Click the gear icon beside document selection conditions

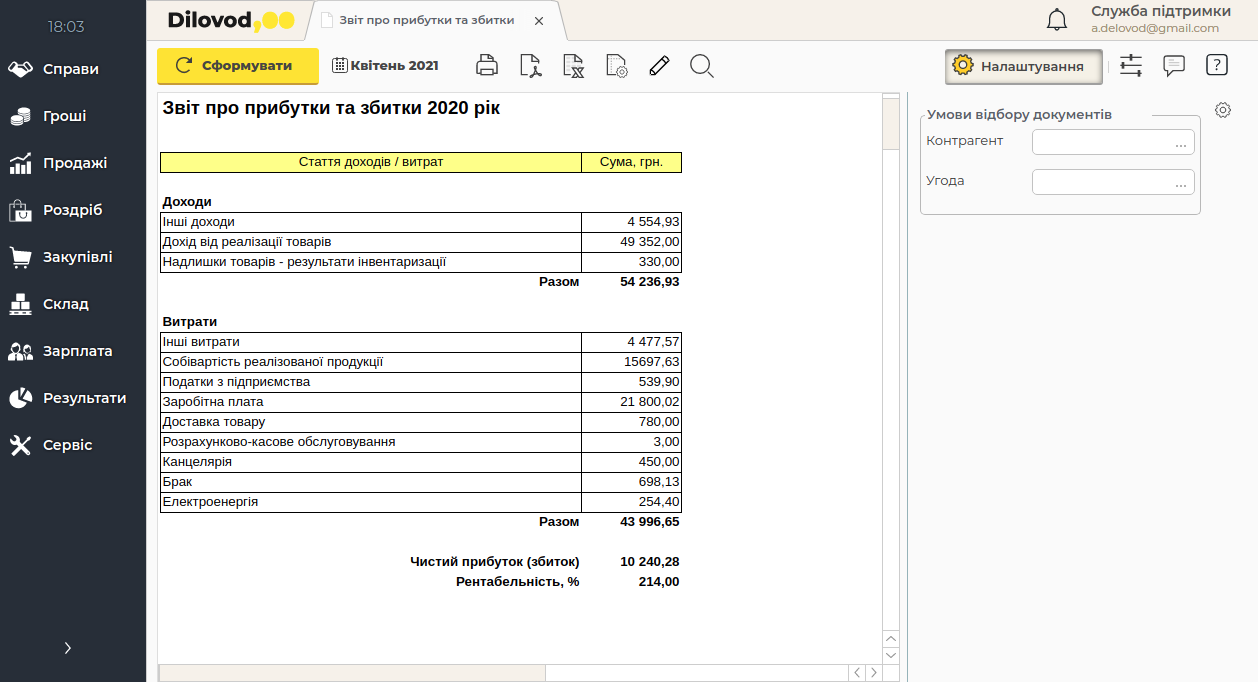1223,110
